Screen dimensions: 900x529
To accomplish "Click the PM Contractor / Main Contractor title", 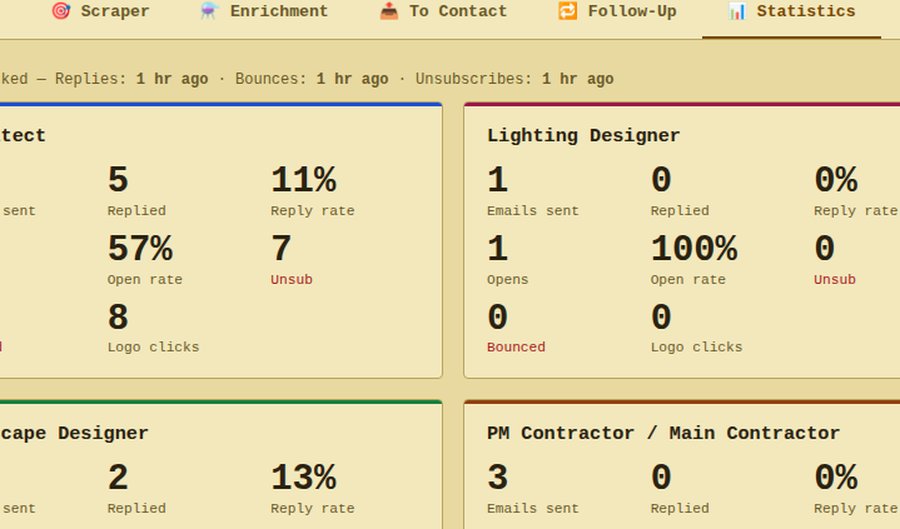I will click(663, 433).
